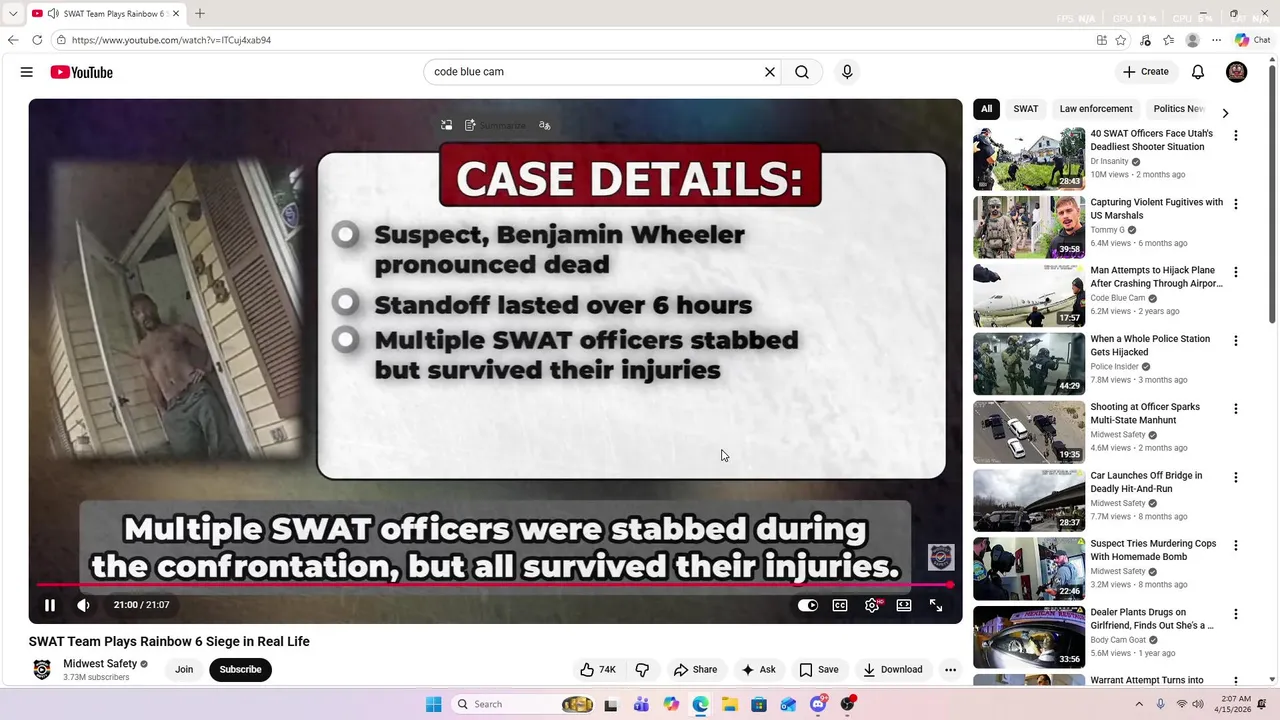
Task: Clear the search box with the X
Action: tap(770, 72)
